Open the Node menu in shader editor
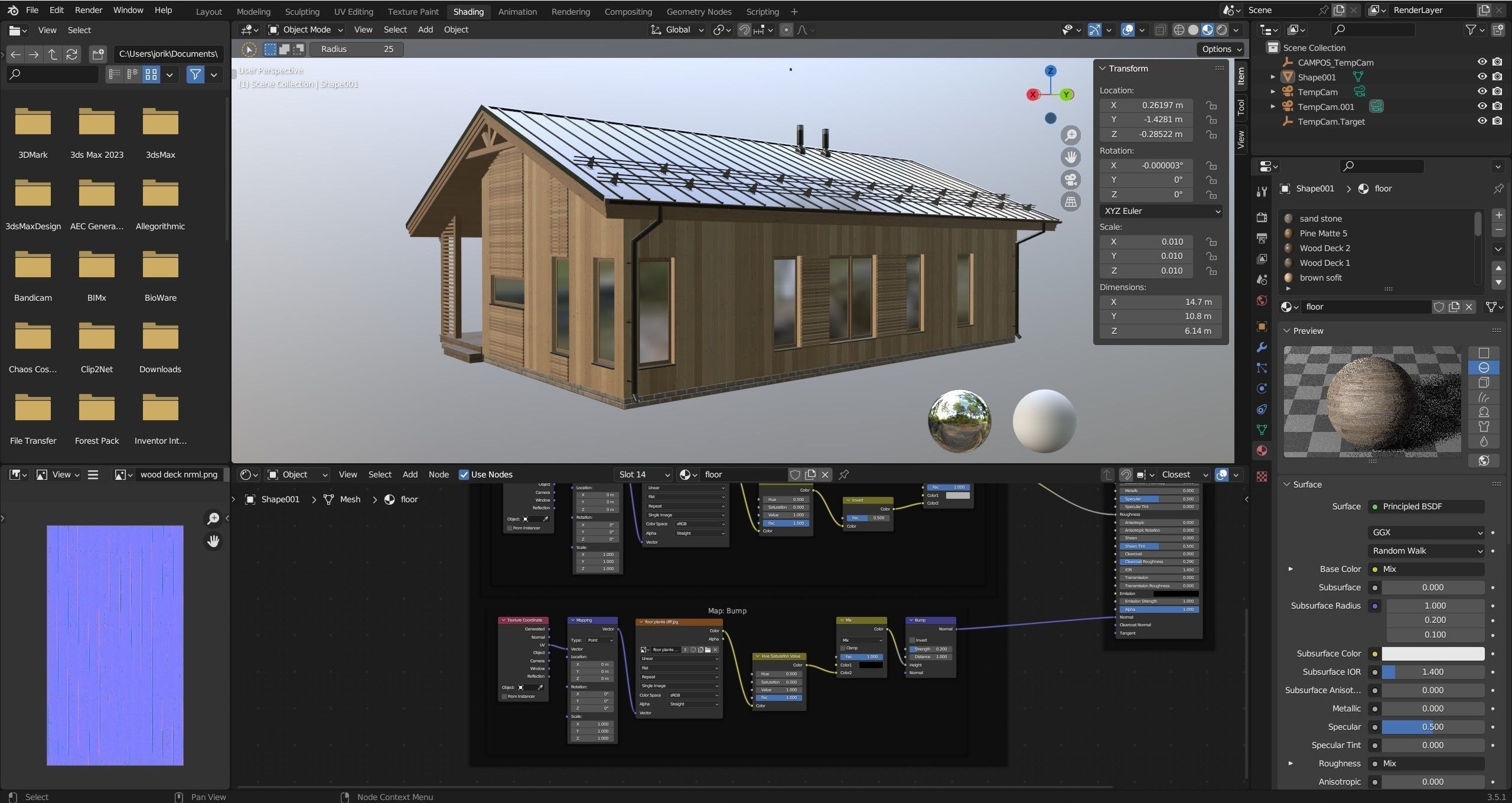This screenshot has width=1512, height=803. 438,474
